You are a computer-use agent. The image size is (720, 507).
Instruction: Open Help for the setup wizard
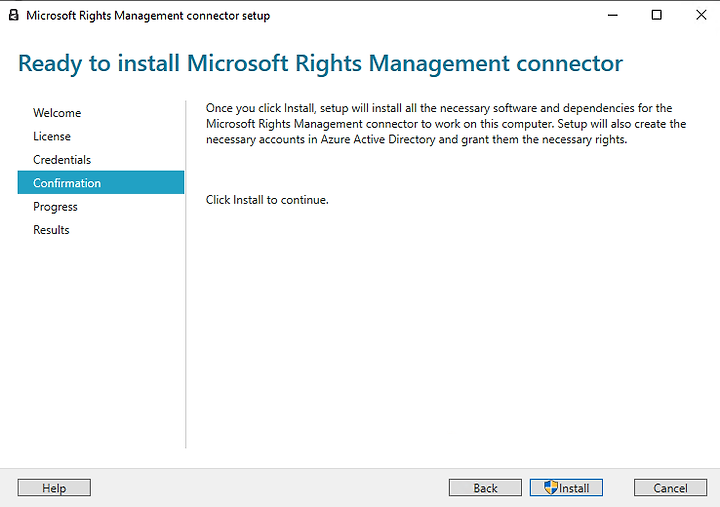click(54, 488)
